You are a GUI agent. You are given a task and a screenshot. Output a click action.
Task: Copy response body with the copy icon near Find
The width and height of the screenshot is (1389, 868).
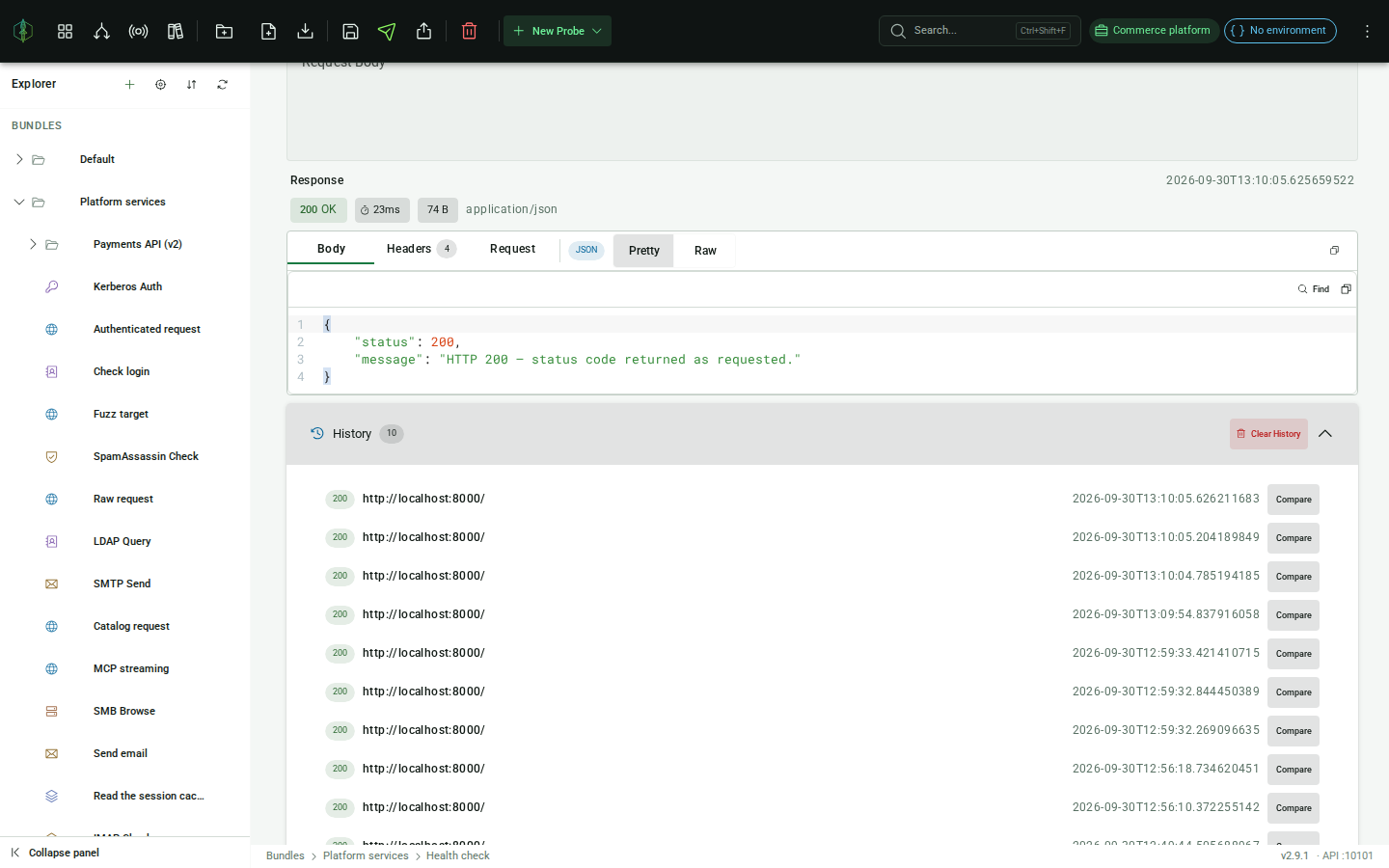pos(1346,289)
